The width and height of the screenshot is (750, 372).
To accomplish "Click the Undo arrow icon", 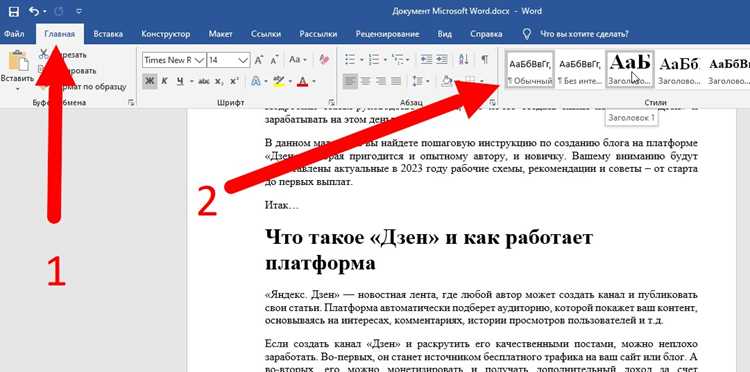I will point(34,11).
